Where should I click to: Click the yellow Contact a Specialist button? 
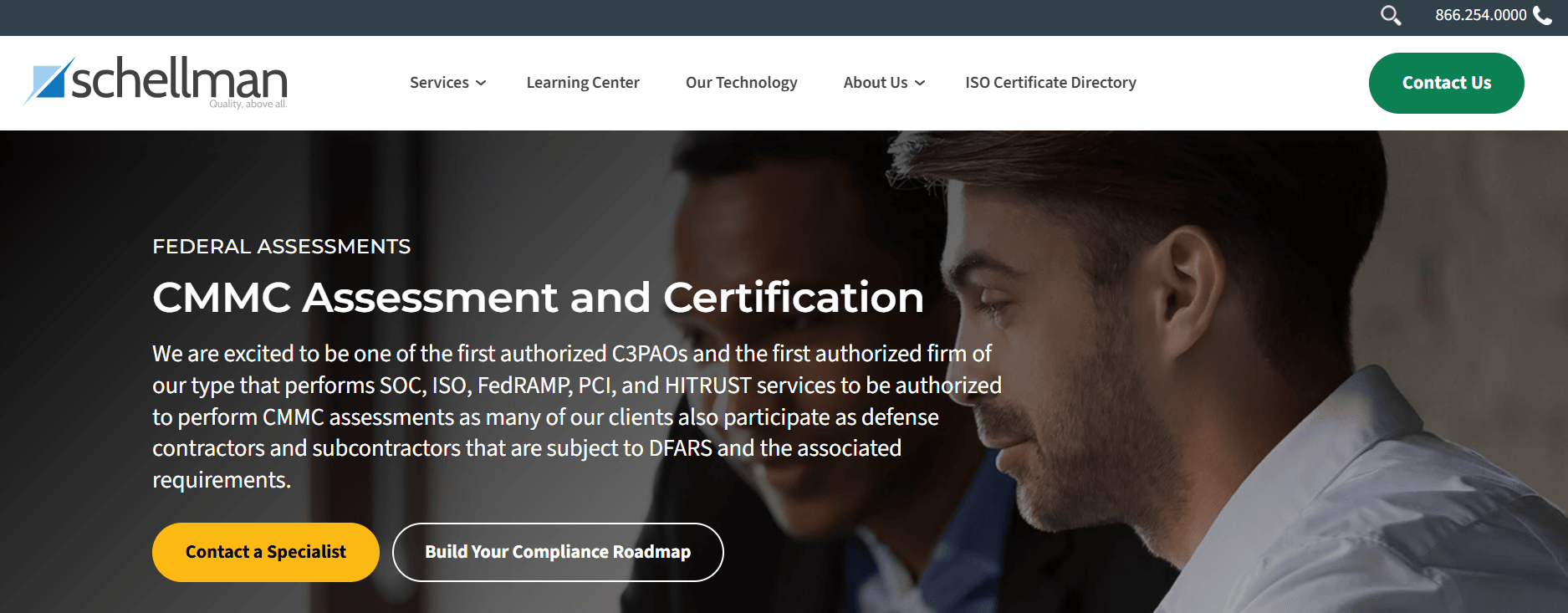tap(265, 552)
